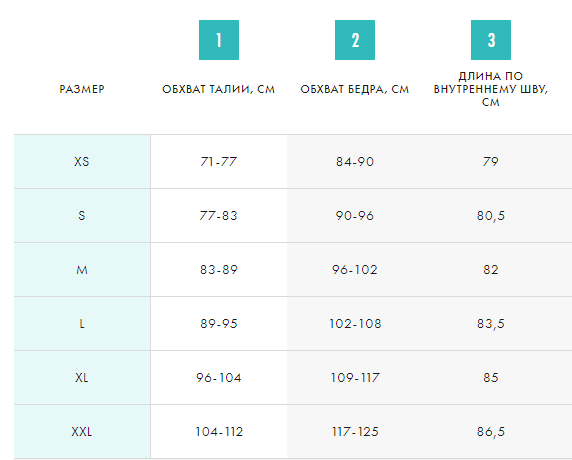Click the ОБХВАТ ТАЛИИ, СМ header
The width and height of the screenshot is (572, 460).
click(x=219, y=89)
